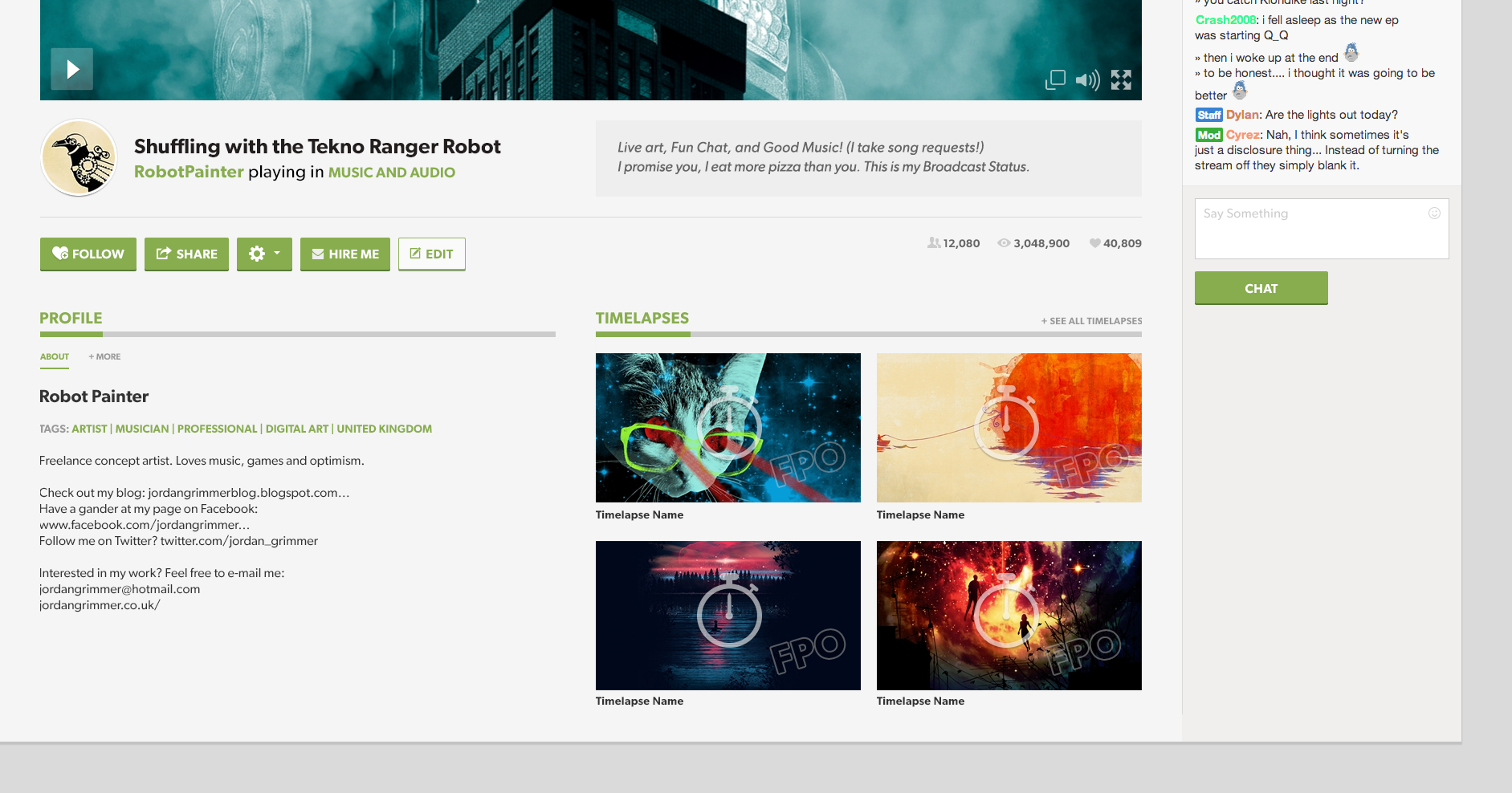Click Timelapse Name under the cat thumbnail
The height and width of the screenshot is (793, 1512).
click(639, 514)
